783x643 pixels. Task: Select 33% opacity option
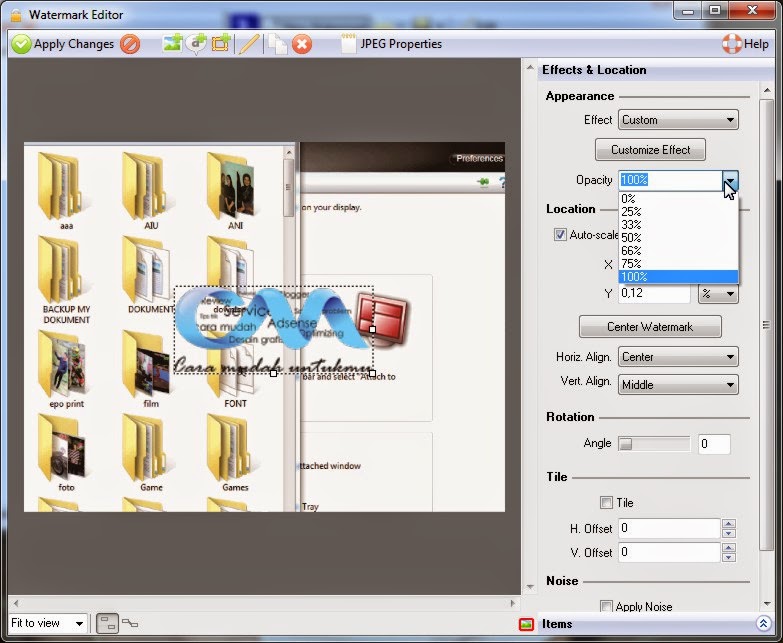[678, 225]
